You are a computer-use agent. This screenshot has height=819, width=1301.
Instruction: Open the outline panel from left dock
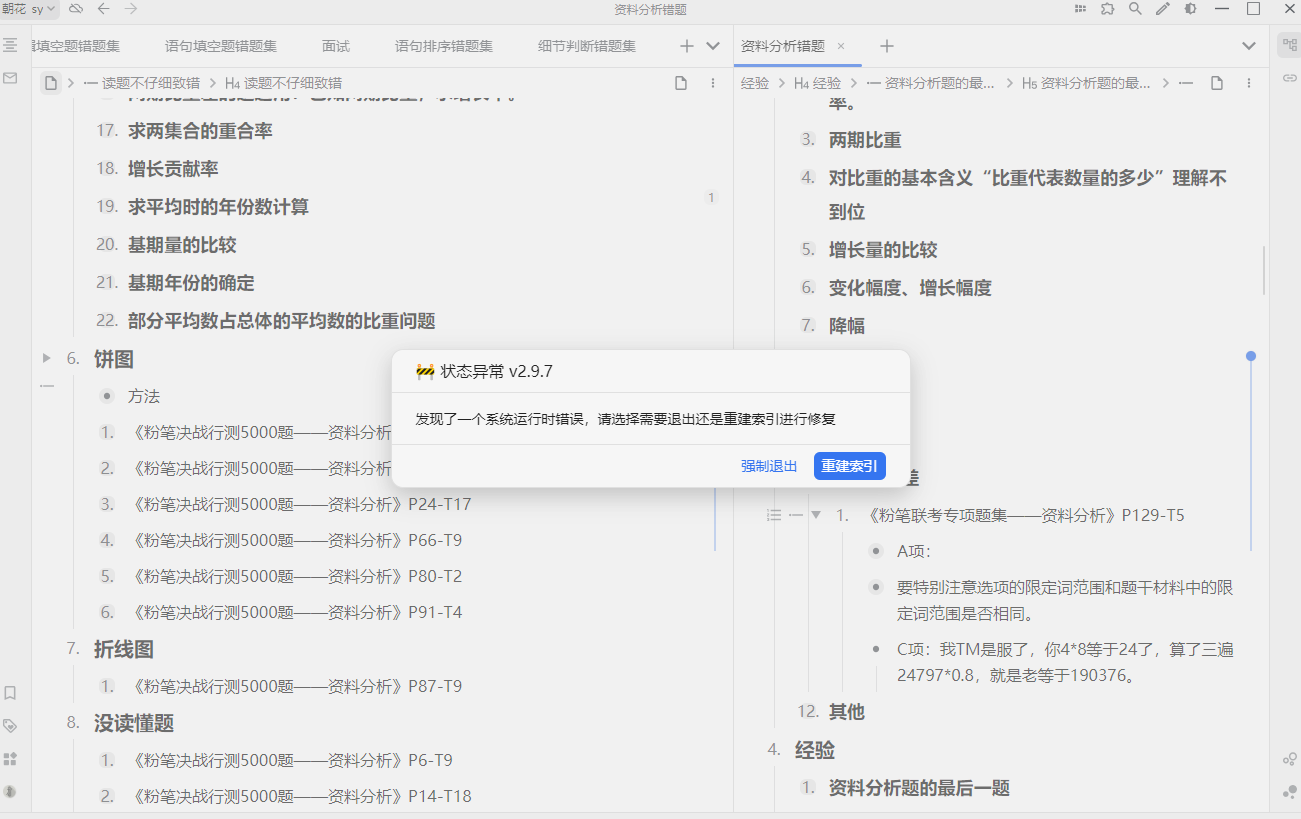coord(10,46)
